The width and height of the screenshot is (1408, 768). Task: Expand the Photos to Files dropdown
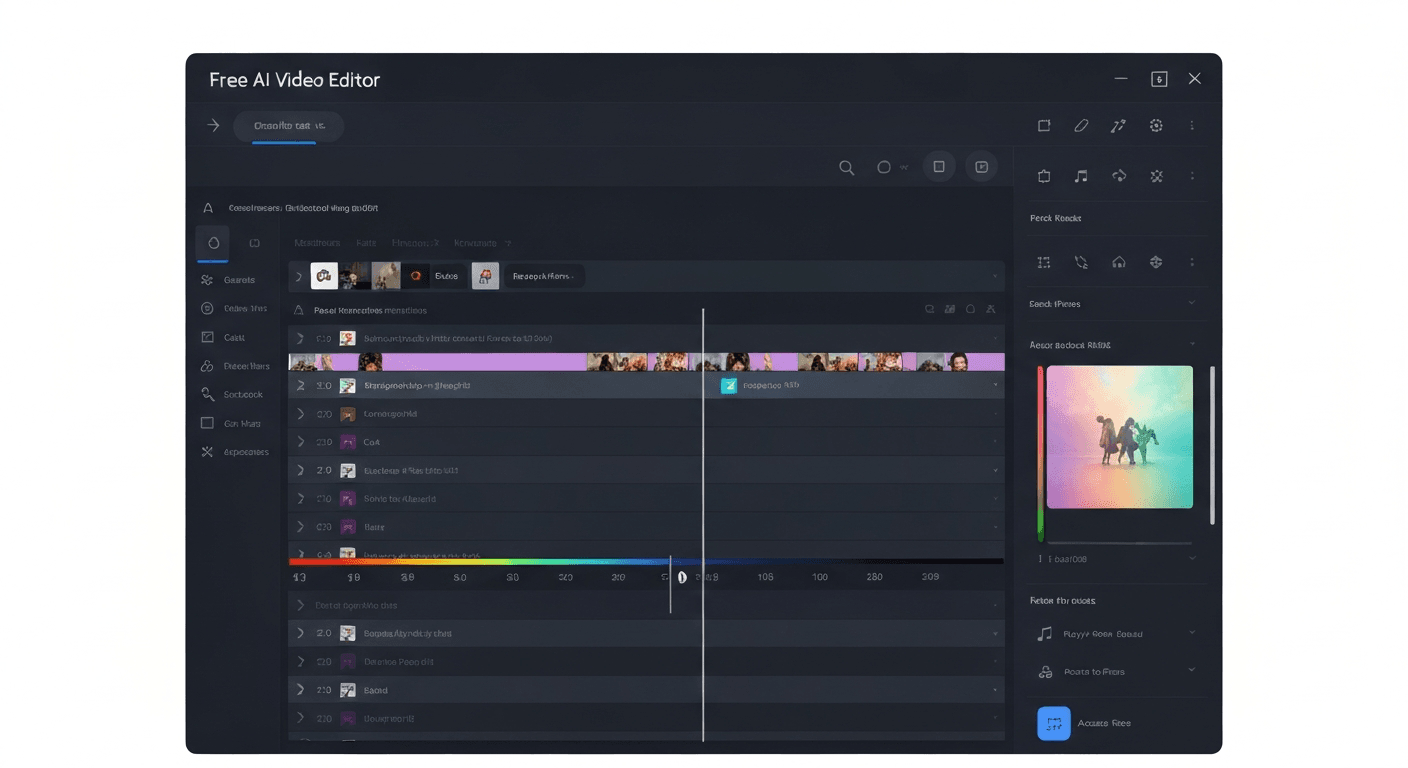tap(1192, 671)
